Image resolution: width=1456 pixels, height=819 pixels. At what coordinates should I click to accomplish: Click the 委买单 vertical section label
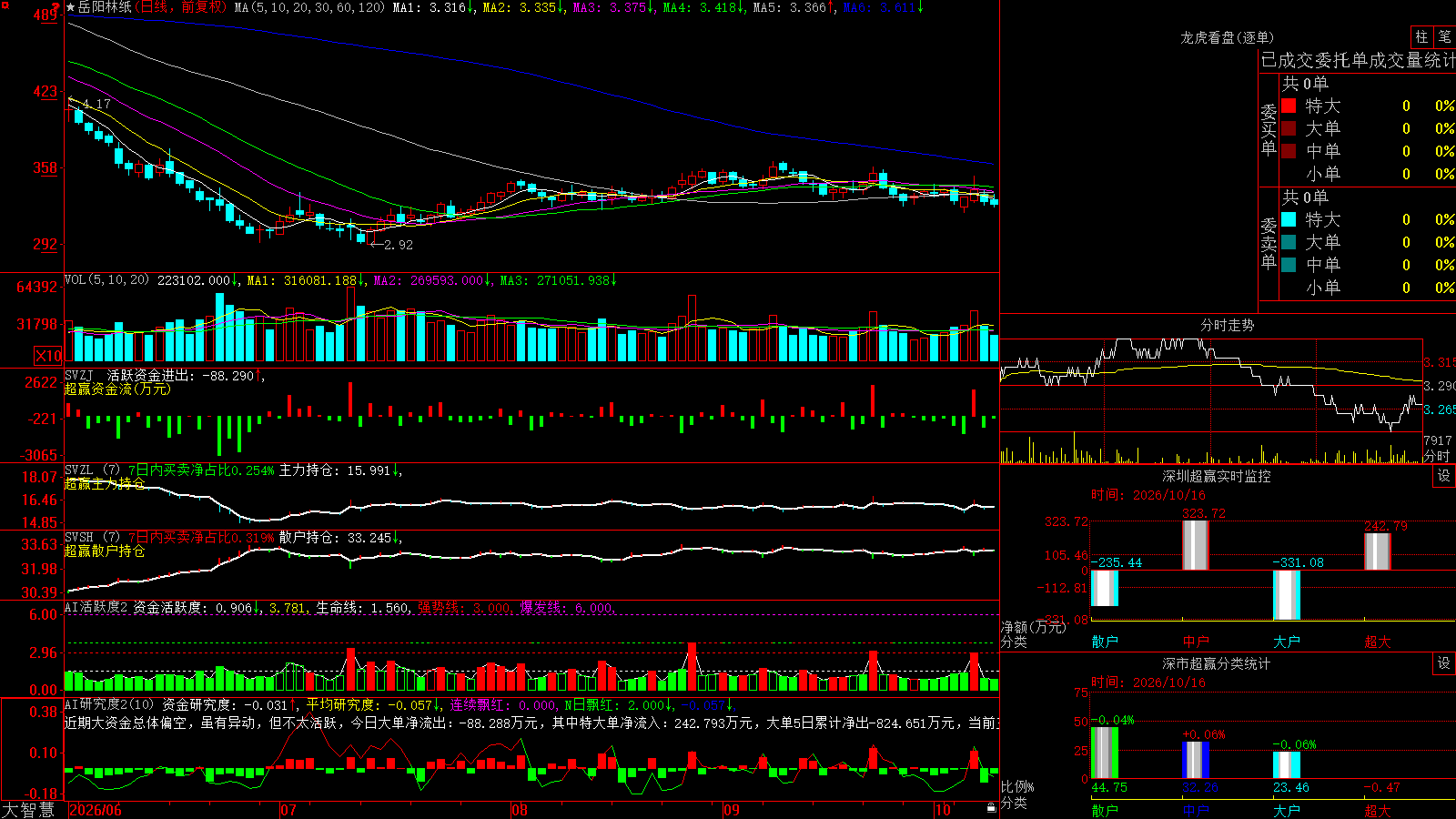pyautogui.click(x=1269, y=129)
